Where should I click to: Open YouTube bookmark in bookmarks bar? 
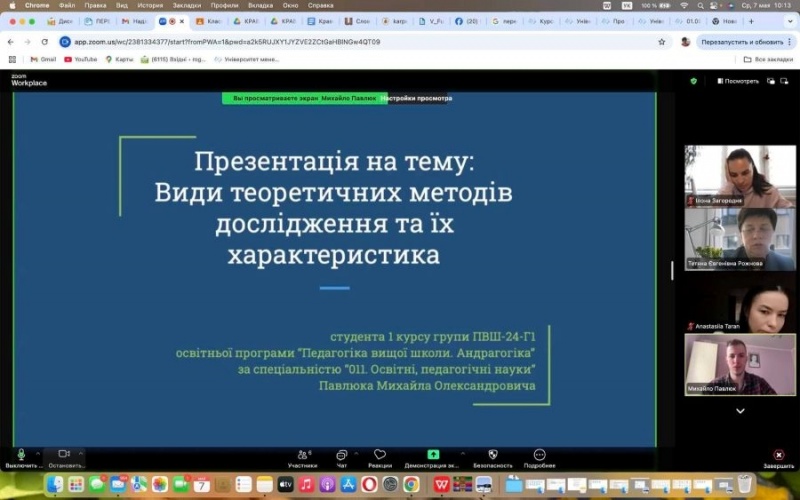tap(81, 59)
